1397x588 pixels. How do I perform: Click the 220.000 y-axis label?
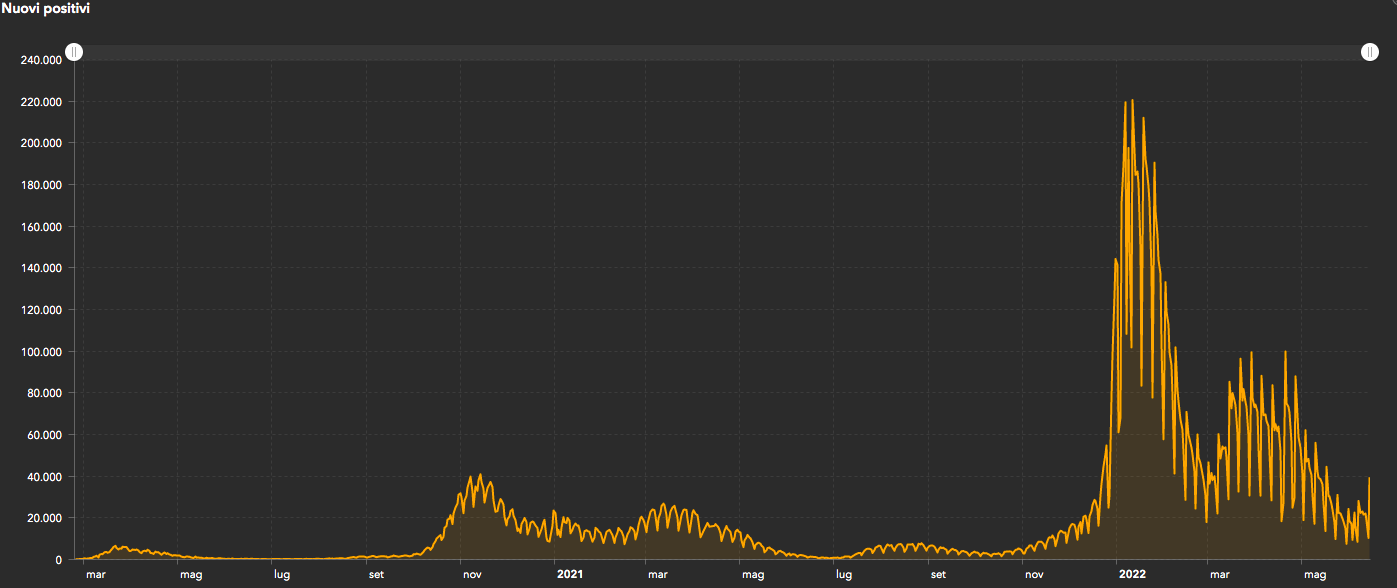pos(41,102)
